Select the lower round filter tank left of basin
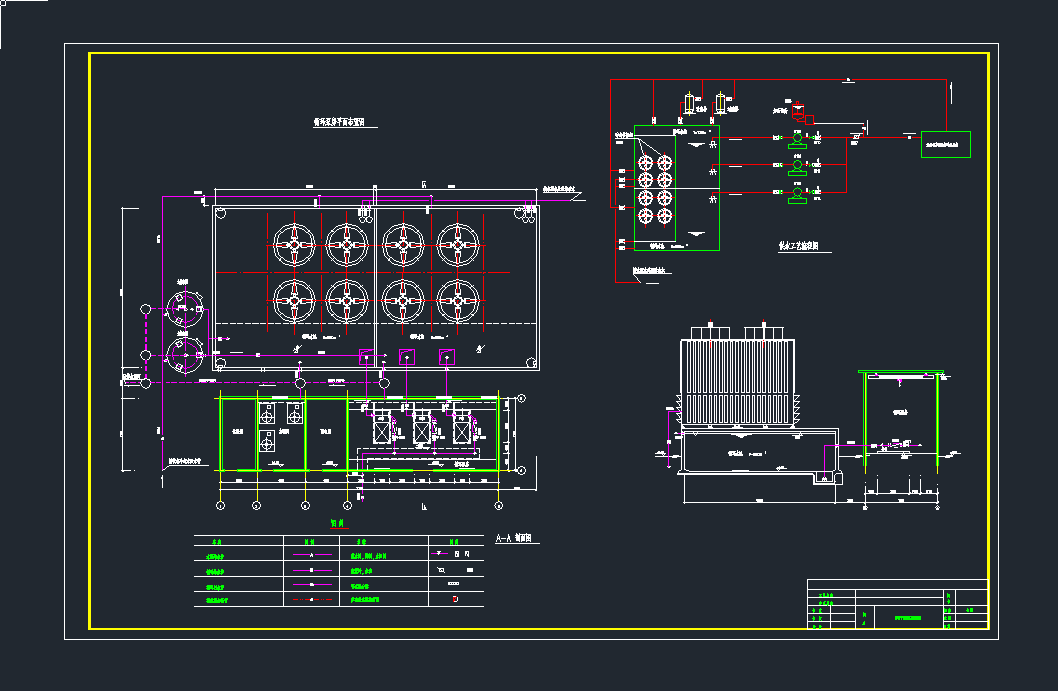The image size is (1058, 691). (x=184, y=354)
